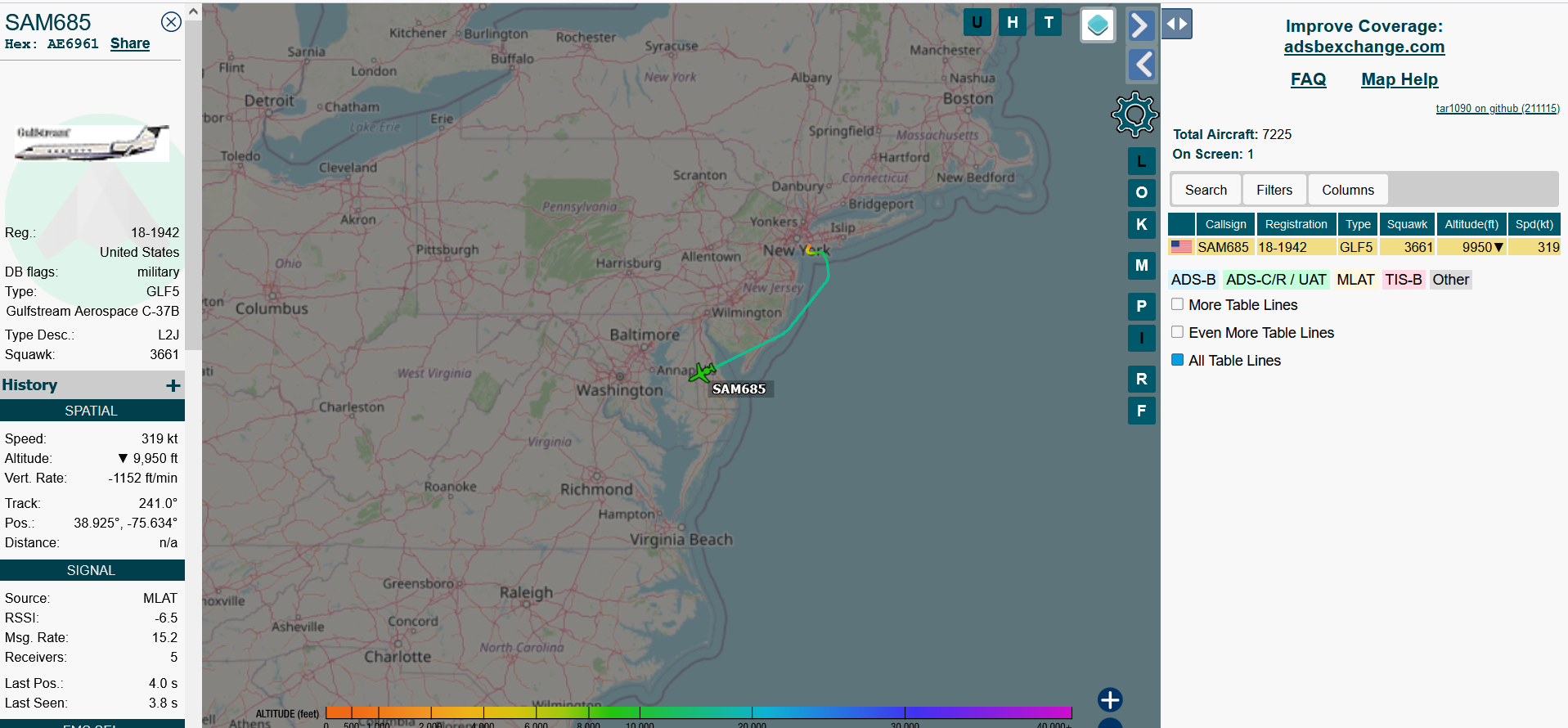Sort table by Spd(kt) column

pos(1534,224)
